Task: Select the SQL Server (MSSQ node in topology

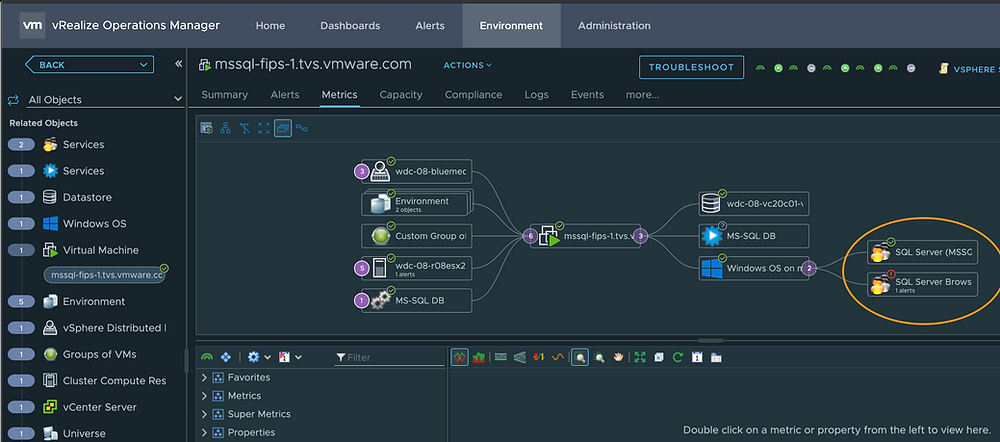Action: click(922, 252)
